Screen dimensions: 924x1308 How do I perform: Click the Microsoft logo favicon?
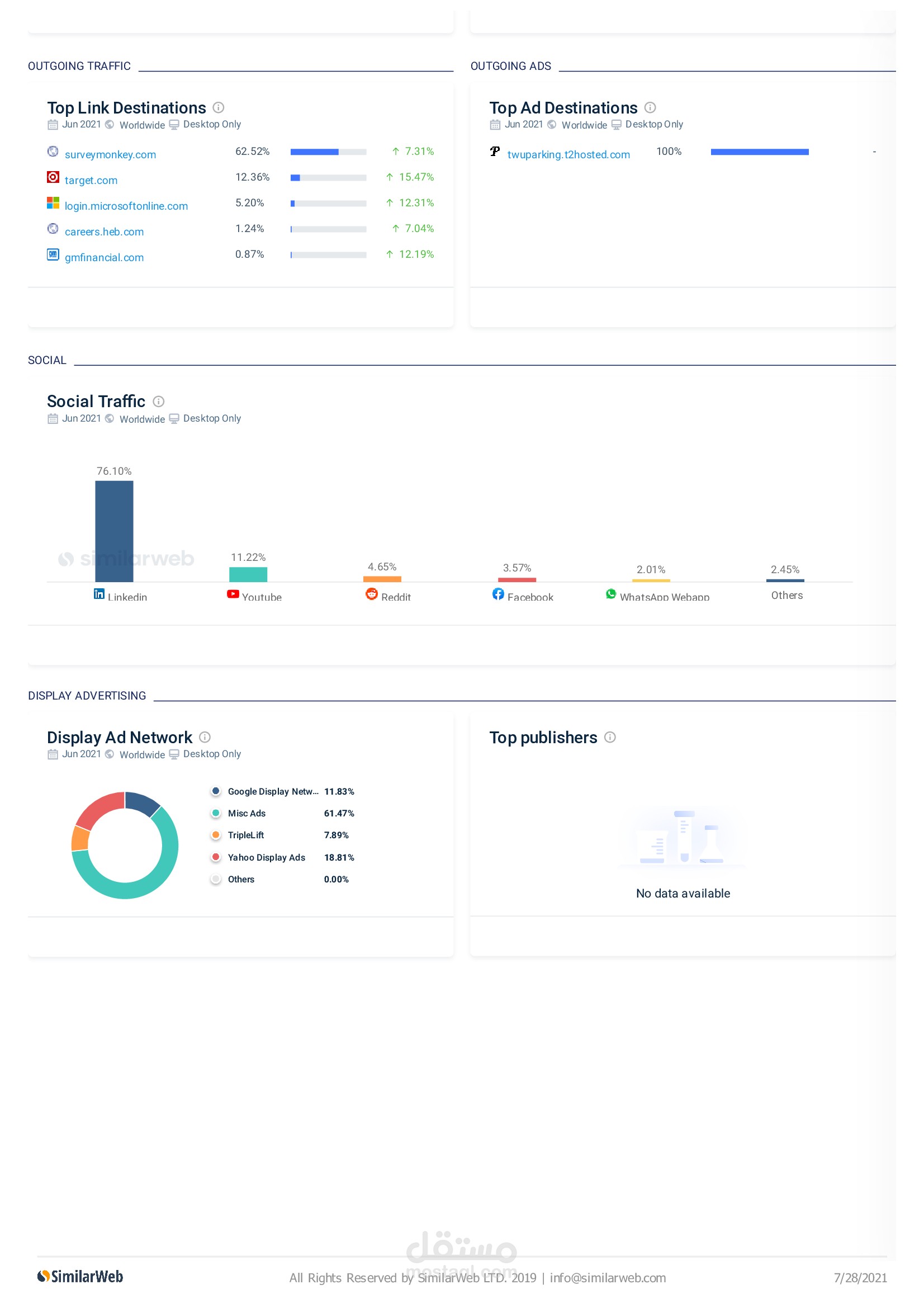(x=53, y=202)
